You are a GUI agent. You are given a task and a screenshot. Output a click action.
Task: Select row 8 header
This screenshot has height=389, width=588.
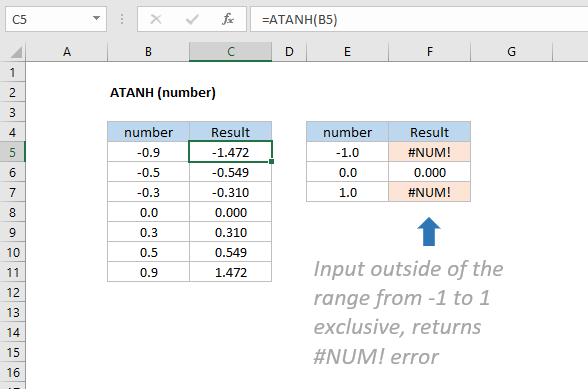click(12, 212)
